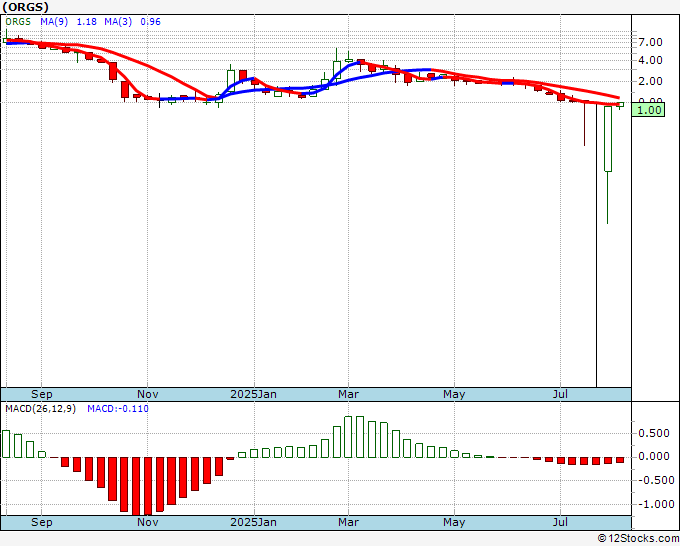Click the MACD(26,12,9) indicator label
680x546 pixels.
point(40,409)
